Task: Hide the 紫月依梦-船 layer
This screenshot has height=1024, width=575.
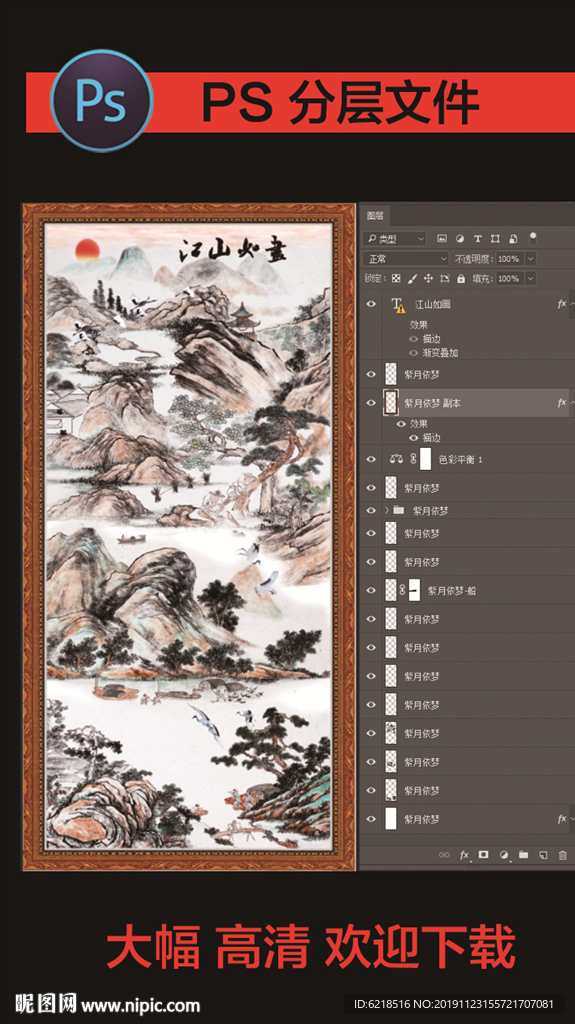Action: (372, 590)
